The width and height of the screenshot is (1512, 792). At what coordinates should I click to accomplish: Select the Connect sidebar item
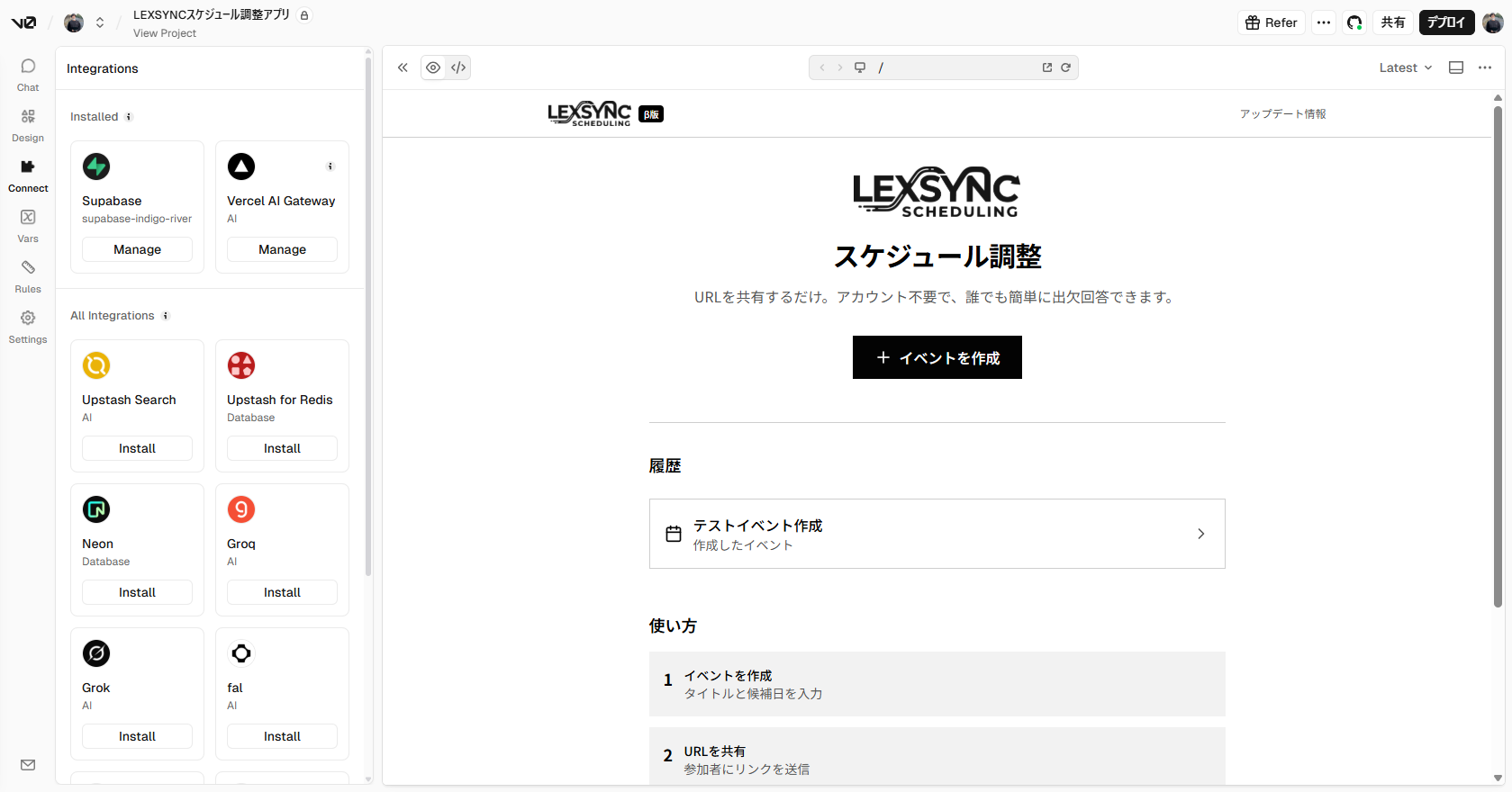(x=28, y=175)
